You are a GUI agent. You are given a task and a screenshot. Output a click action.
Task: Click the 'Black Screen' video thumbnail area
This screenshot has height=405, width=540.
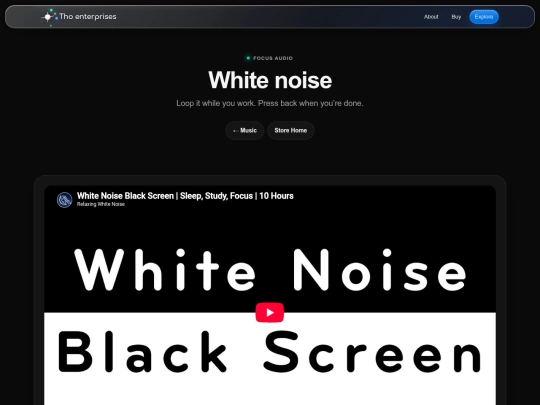pyautogui.click(x=270, y=358)
